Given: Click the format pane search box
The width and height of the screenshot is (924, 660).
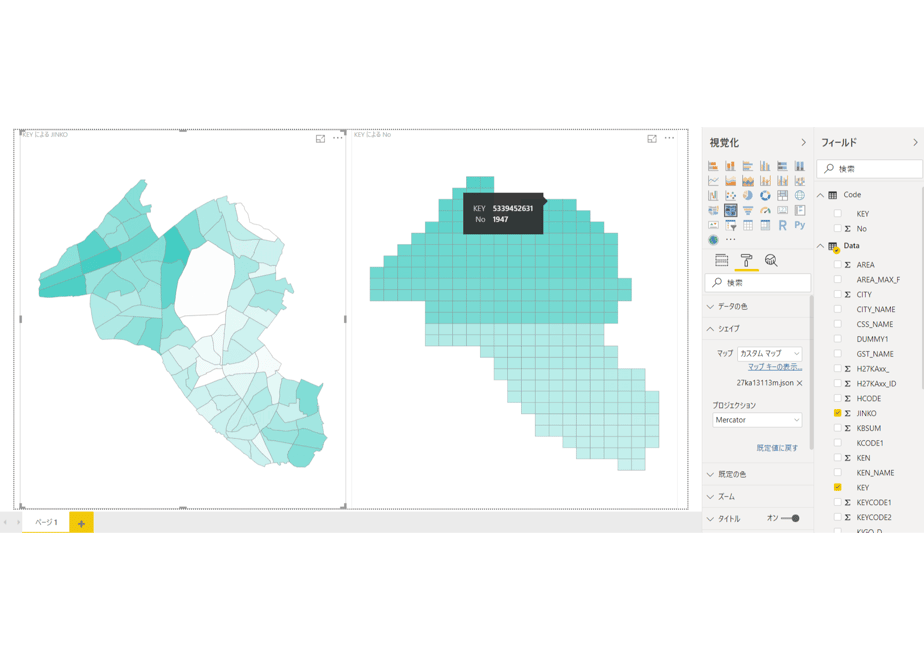Looking at the screenshot, I should click(757, 283).
